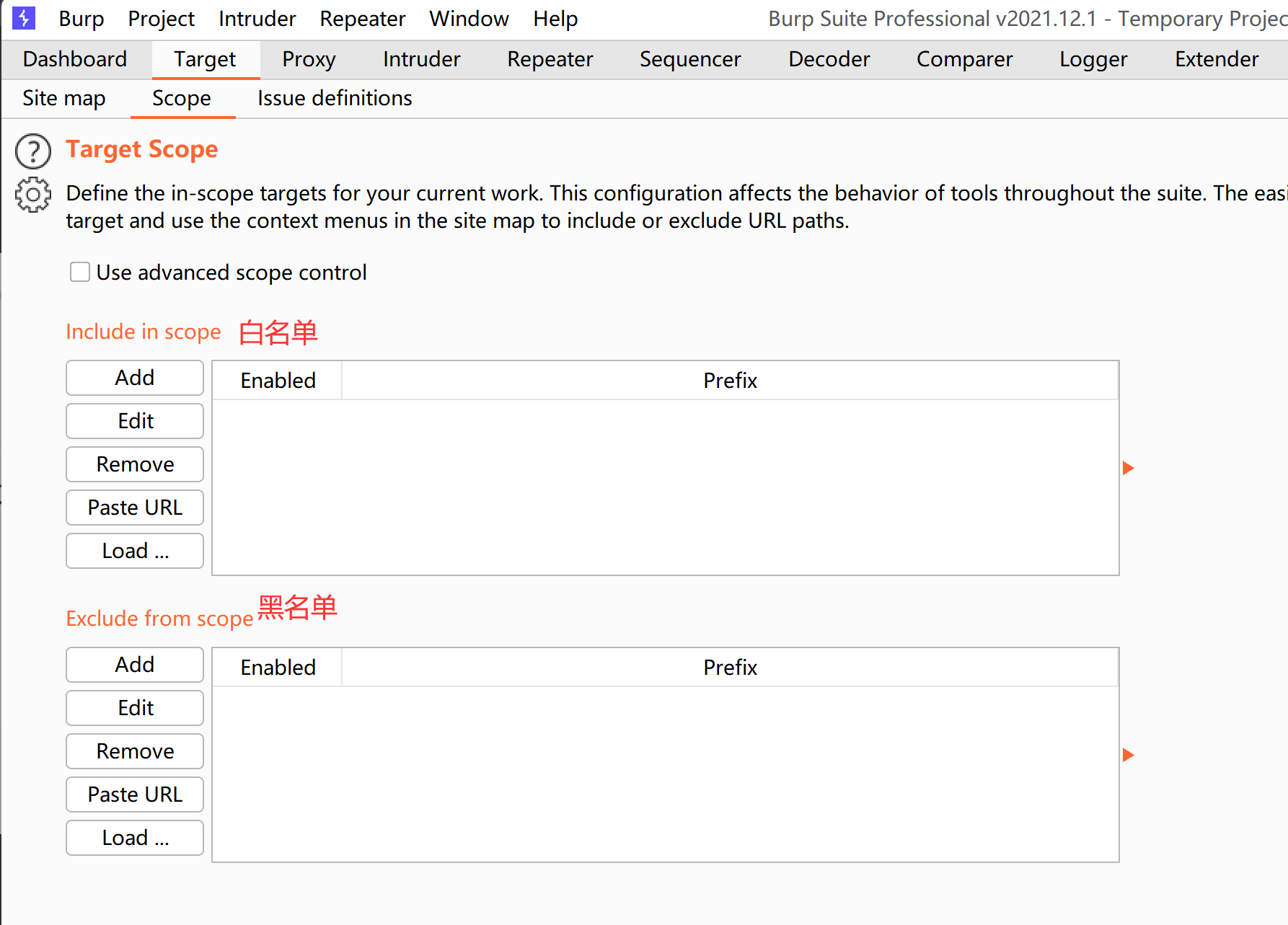Switch to the Dashboard tab
1288x925 pixels.
pyautogui.click(x=75, y=59)
